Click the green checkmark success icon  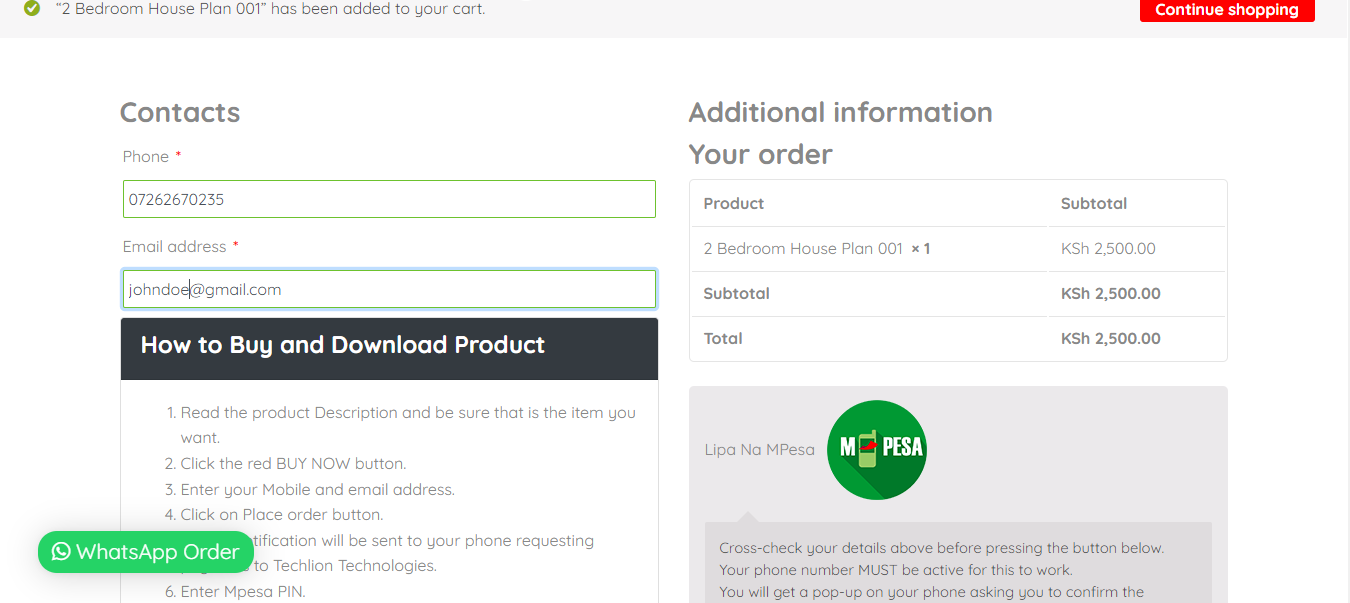coord(33,8)
